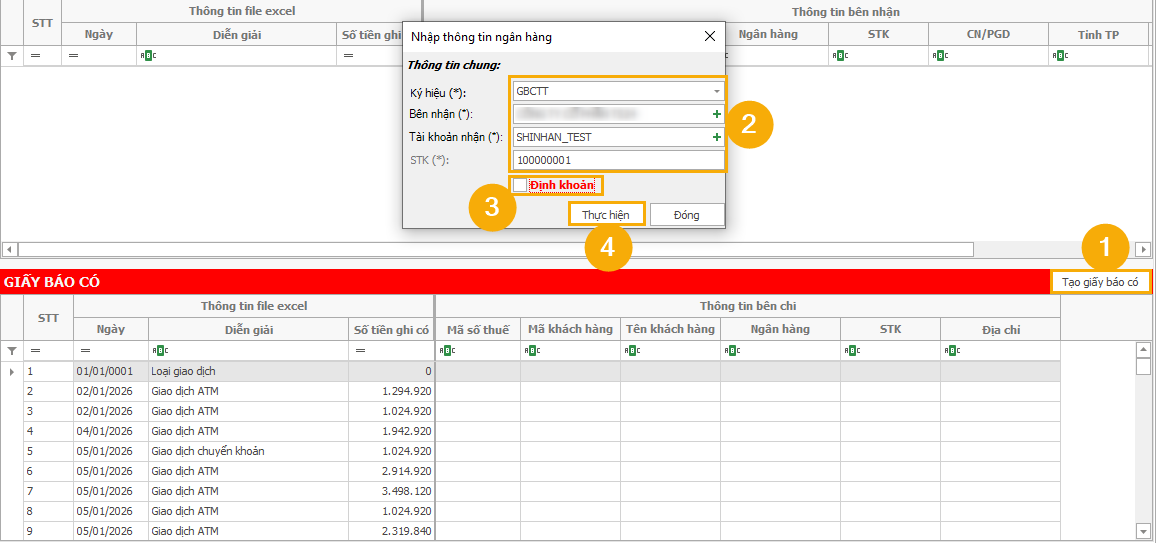
Task: Click the 01/01/0001 date cell
Action: pos(111,372)
